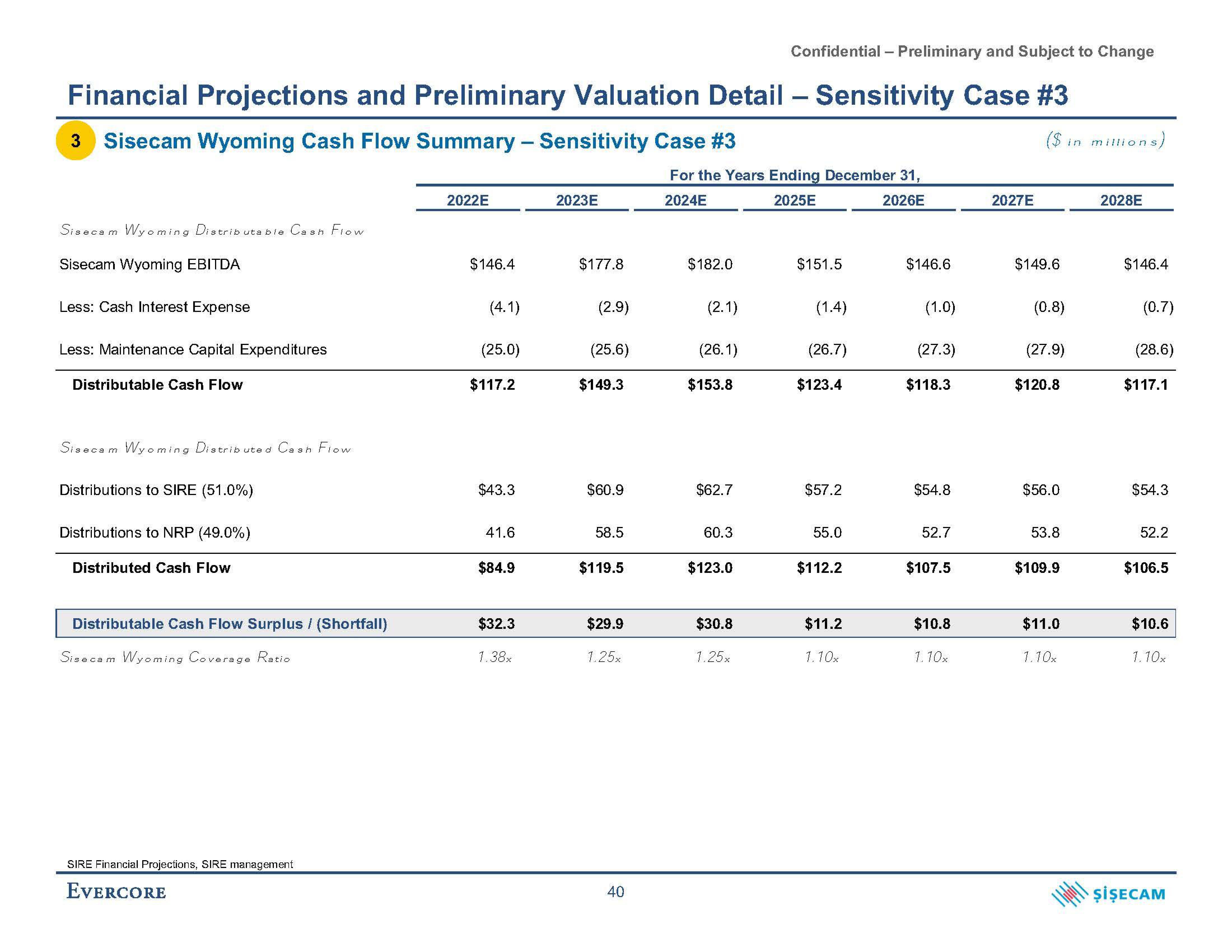Click the $117.1 distributable cash flow value
Viewport: 1232px width, 952px height.
pyautogui.click(x=1146, y=385)
